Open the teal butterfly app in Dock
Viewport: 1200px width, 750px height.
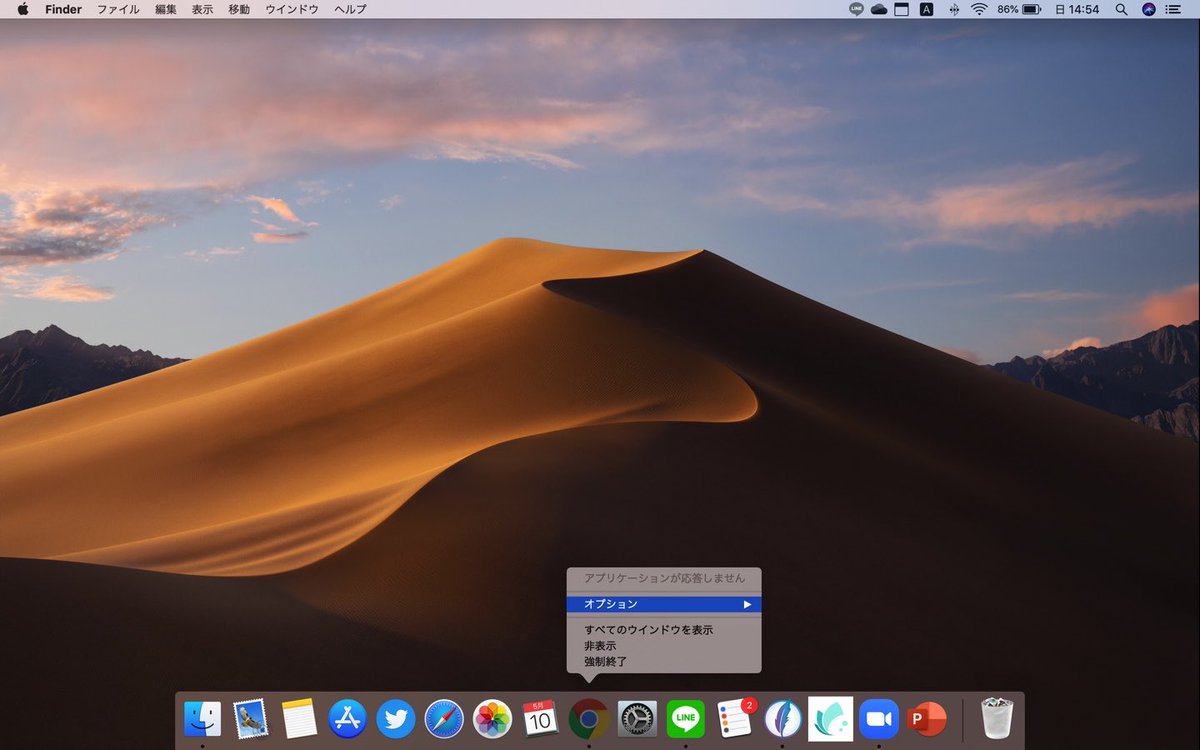(831, 718)
